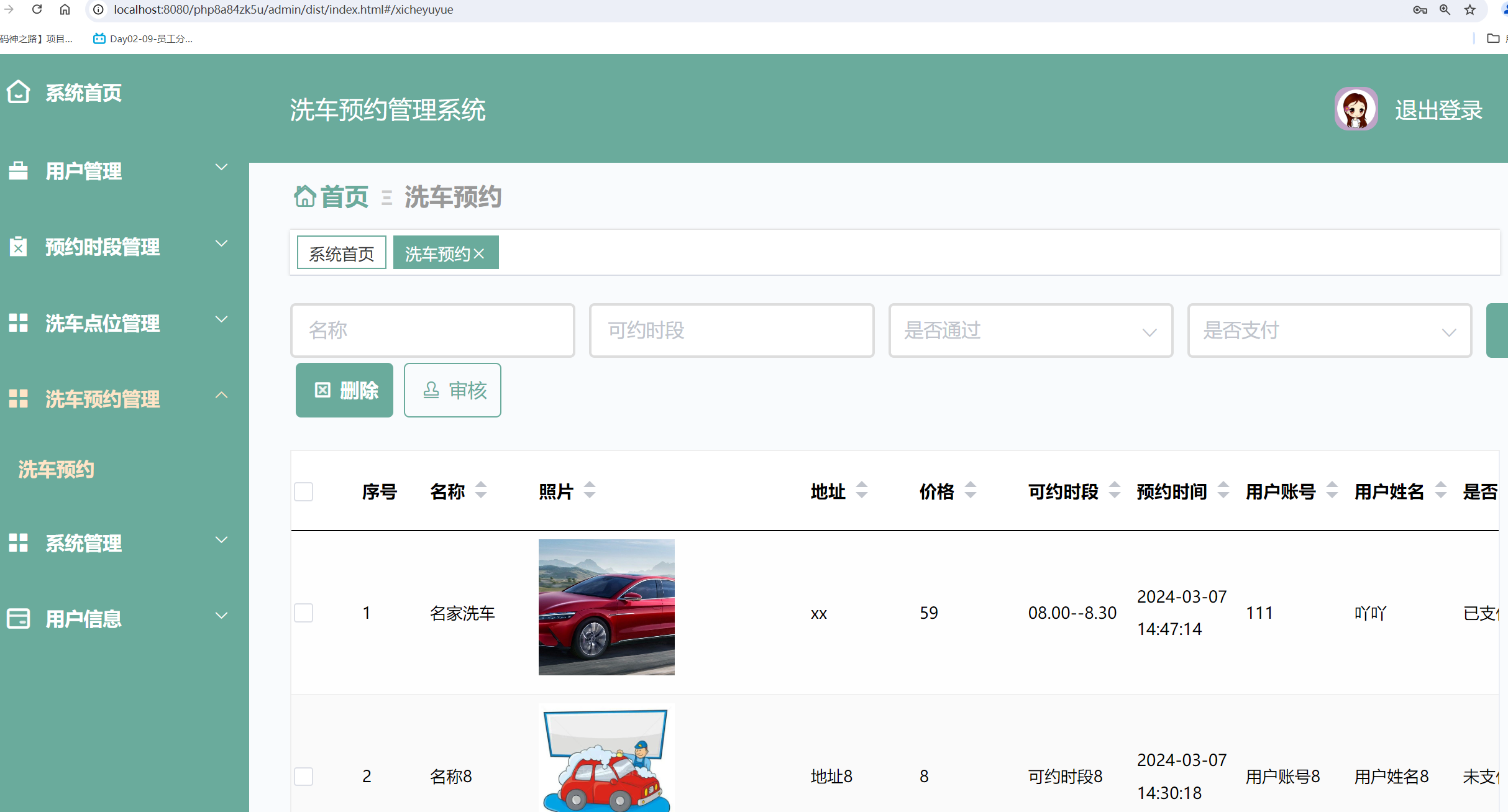Focus the 名称 search field
Screen dimensions: 1508x812
[432, 331]
